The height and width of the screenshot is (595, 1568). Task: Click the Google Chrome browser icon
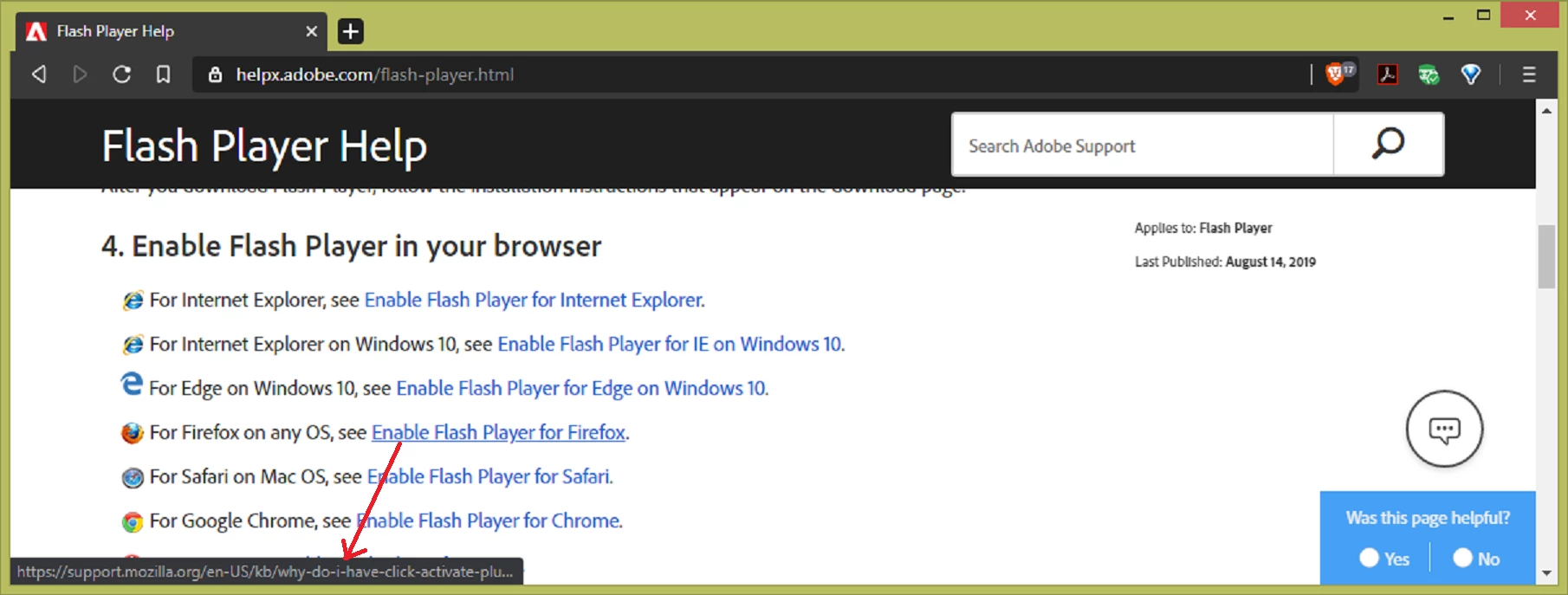click(x=133, y=521)
